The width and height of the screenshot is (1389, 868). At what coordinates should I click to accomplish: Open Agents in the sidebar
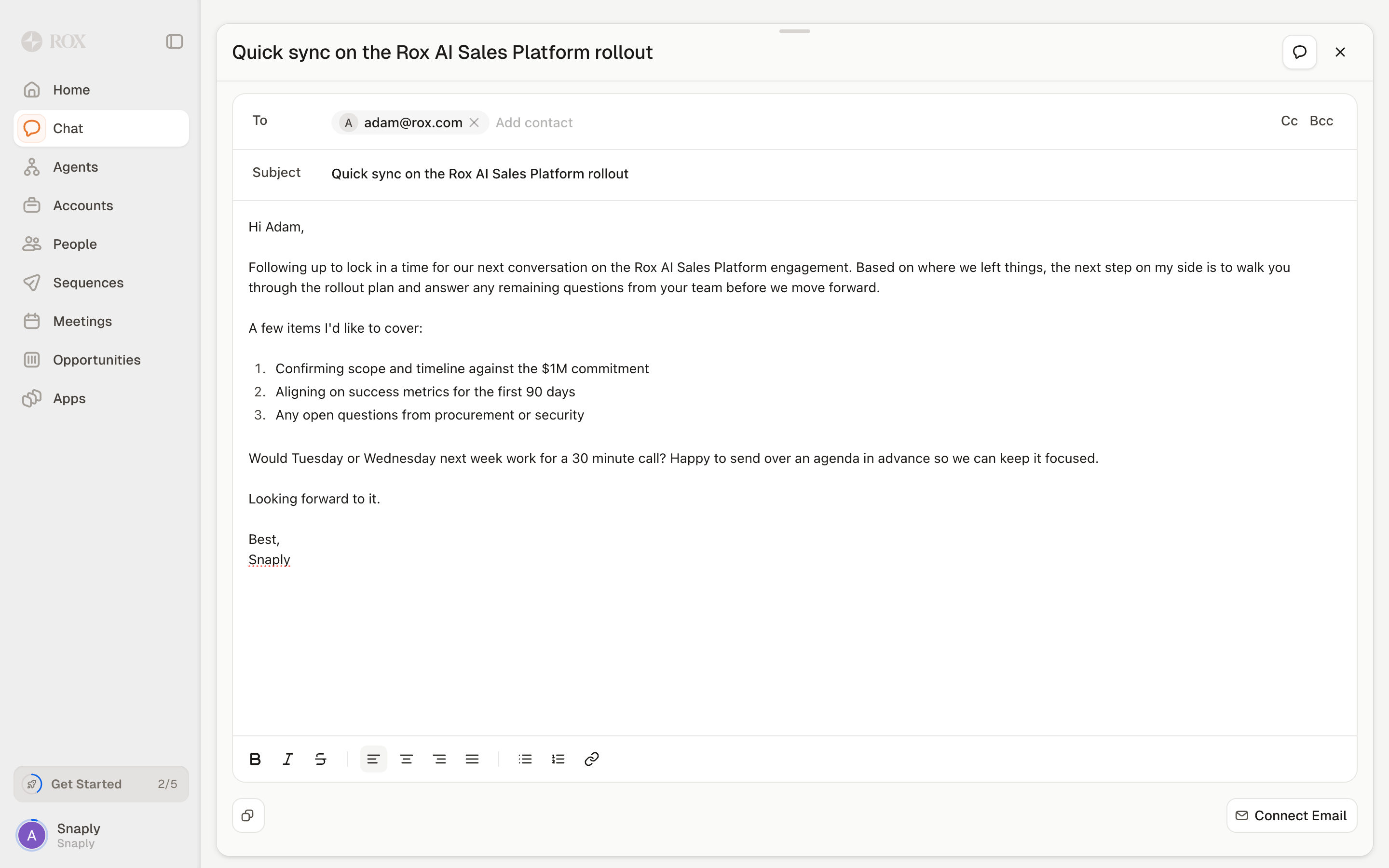coord(101,167)
